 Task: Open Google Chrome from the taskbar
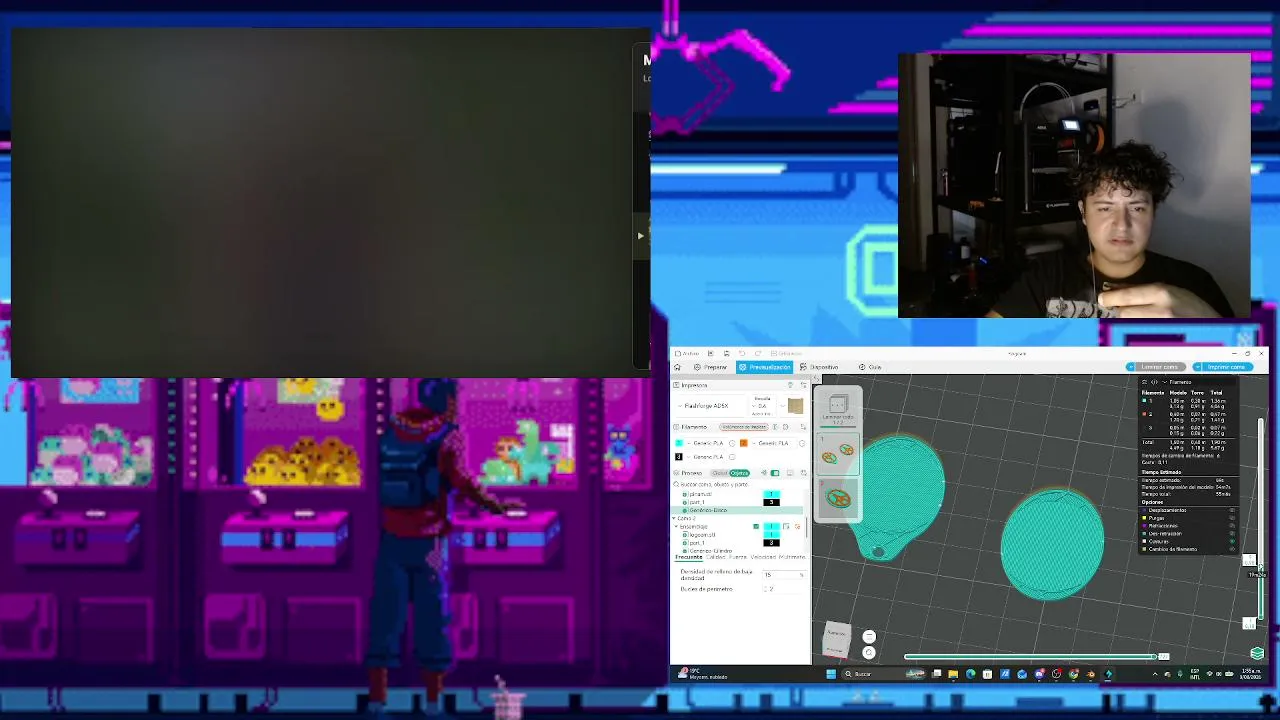tap(1073, 674)
